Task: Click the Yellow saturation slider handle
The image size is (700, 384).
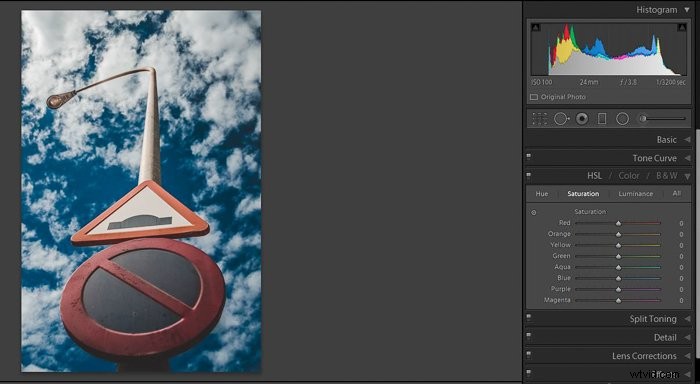Action: 618,245
